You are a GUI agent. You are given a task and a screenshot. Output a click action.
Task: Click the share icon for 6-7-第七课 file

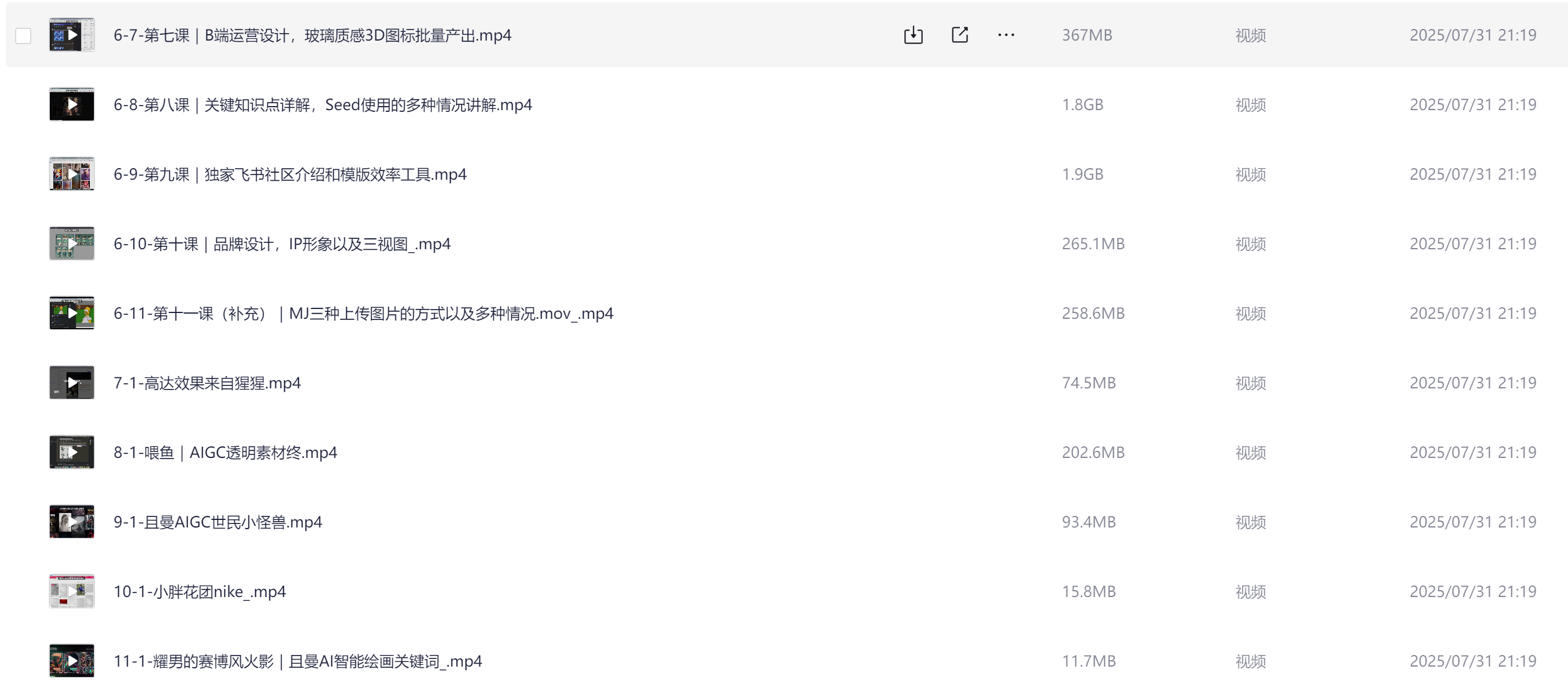(960, 35)
